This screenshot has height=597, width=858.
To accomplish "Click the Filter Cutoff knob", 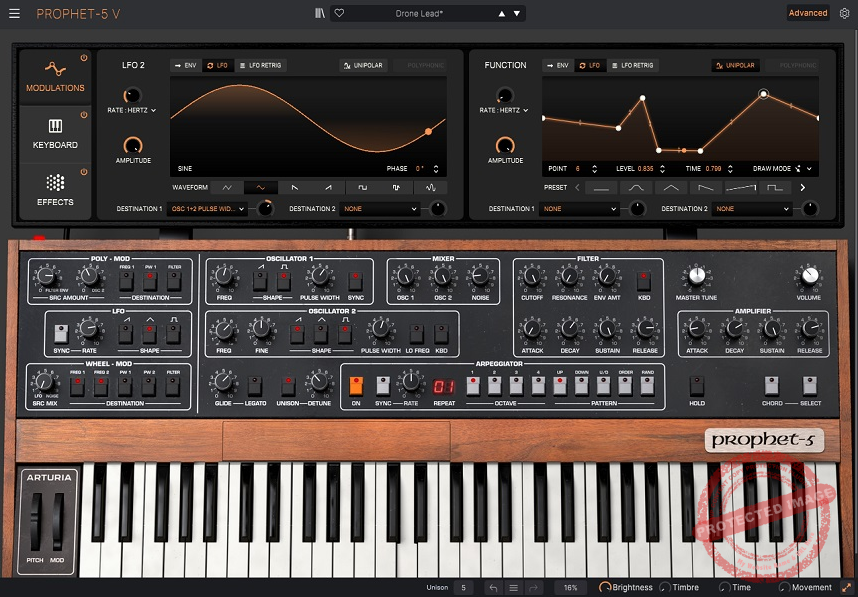I will [532, 277].
